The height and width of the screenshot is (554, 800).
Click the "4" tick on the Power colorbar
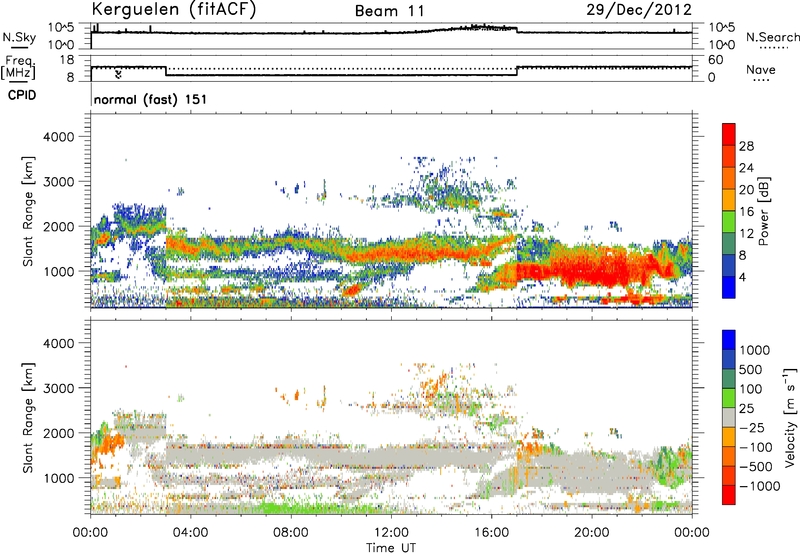tap(742, 277)
